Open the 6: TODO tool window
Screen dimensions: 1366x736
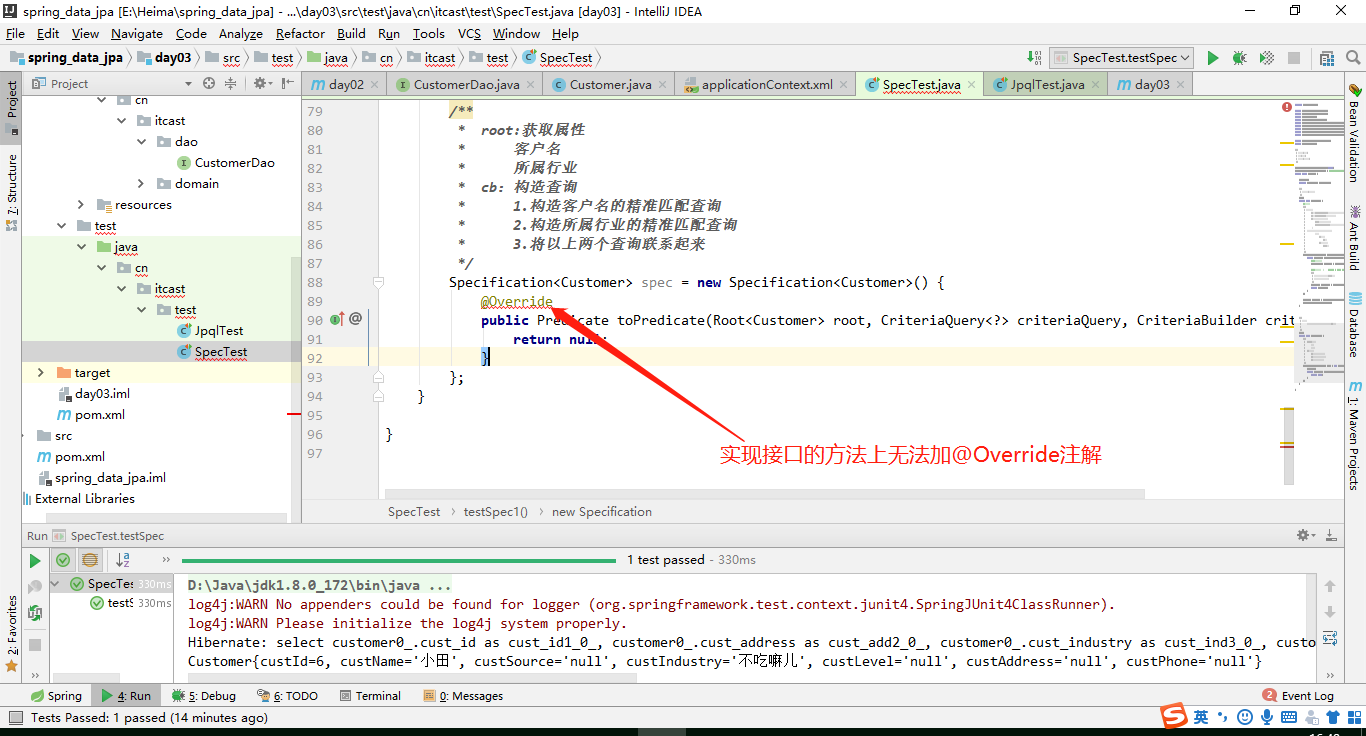pyautogui.click(x=288, y=696)
